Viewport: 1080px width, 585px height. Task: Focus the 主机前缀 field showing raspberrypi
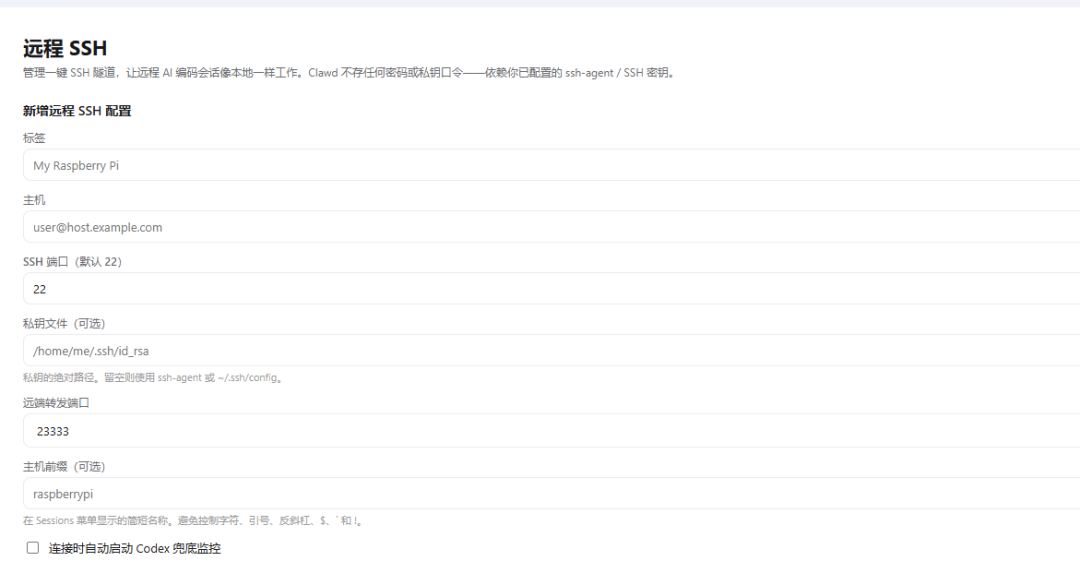pos(551,493)
